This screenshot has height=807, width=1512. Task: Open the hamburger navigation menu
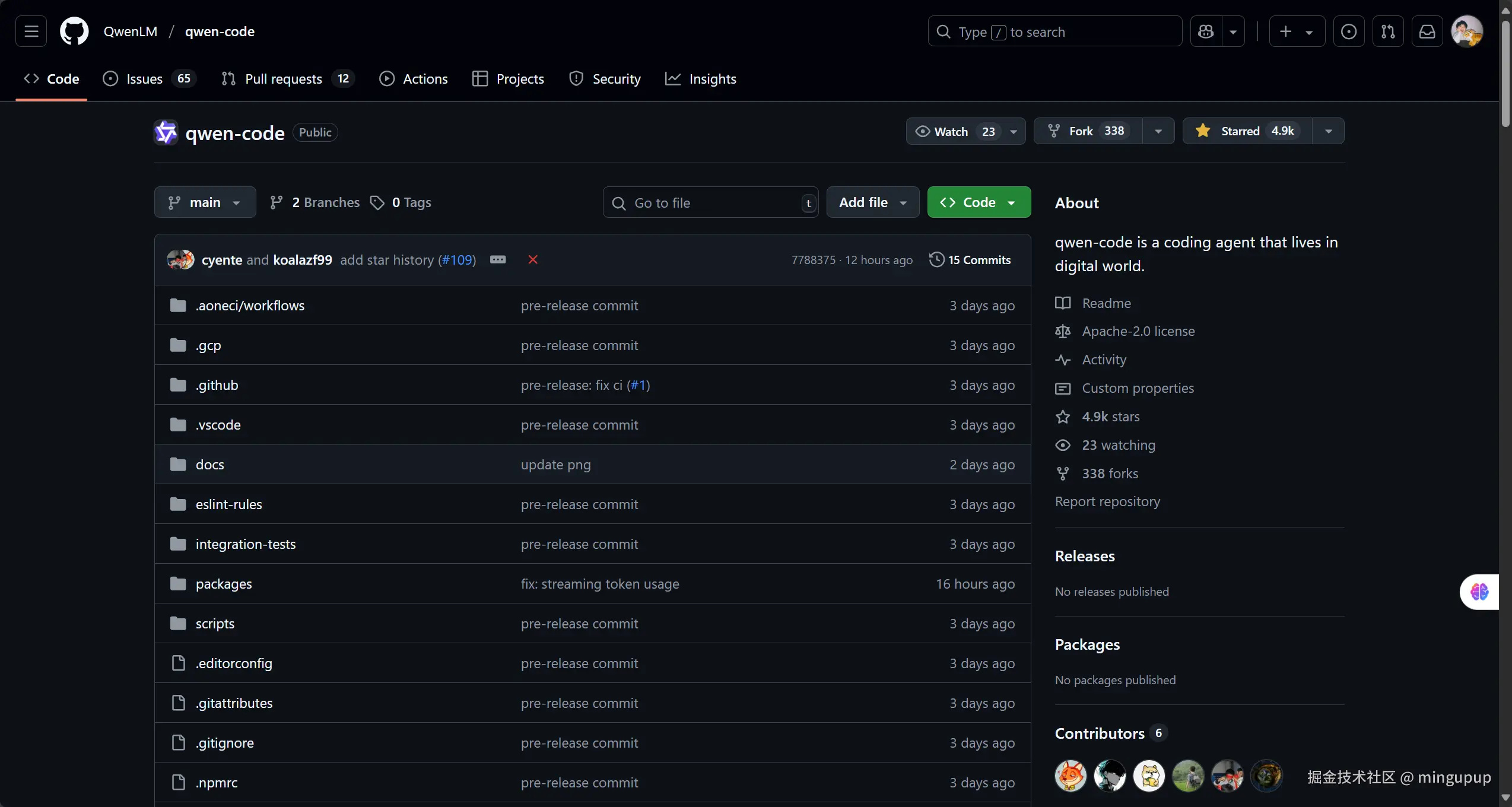31,31
